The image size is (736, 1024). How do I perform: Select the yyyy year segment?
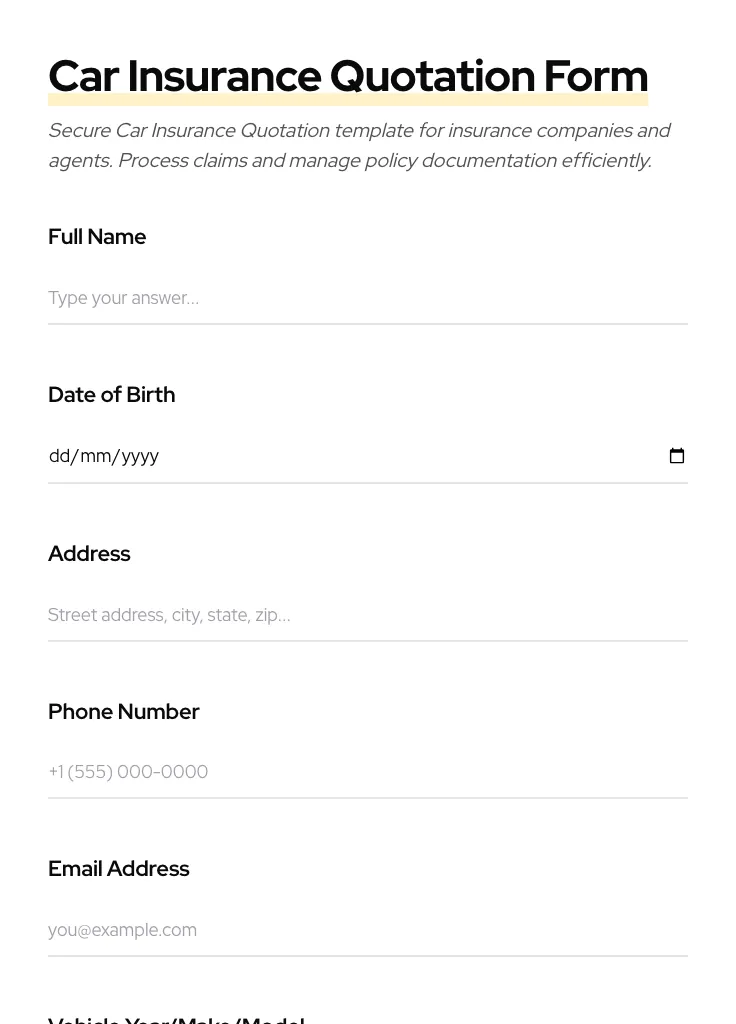[x=140, y=456]
